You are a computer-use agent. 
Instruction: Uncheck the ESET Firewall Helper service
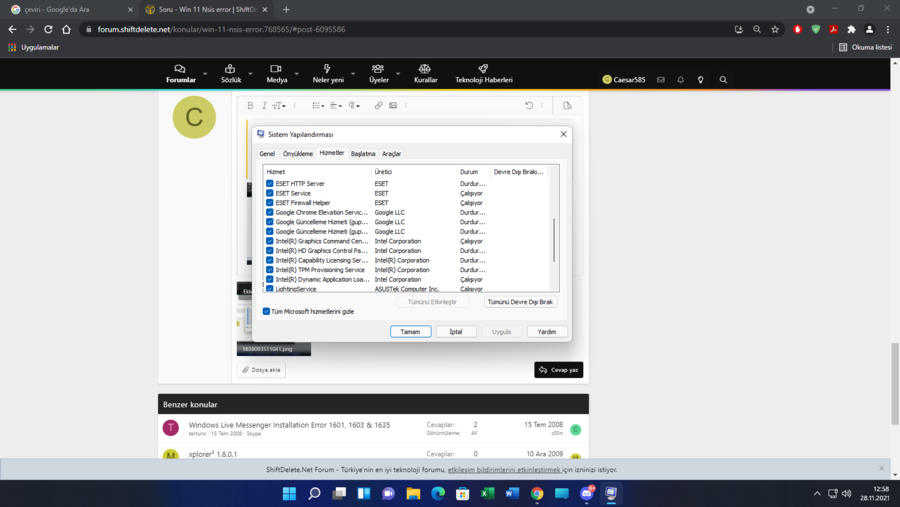270,203
